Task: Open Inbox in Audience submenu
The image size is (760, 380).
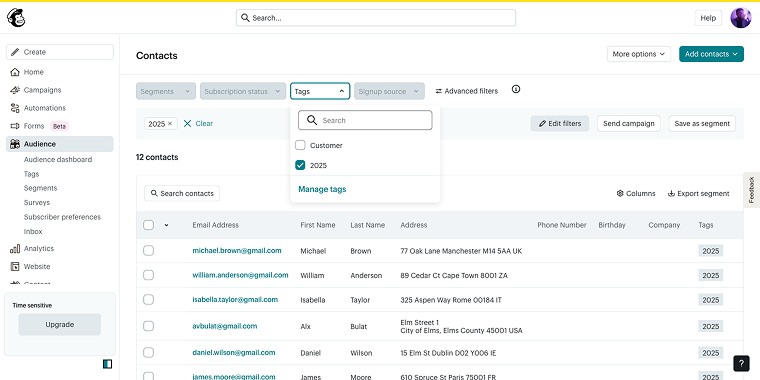Action: tap(33, 232)
